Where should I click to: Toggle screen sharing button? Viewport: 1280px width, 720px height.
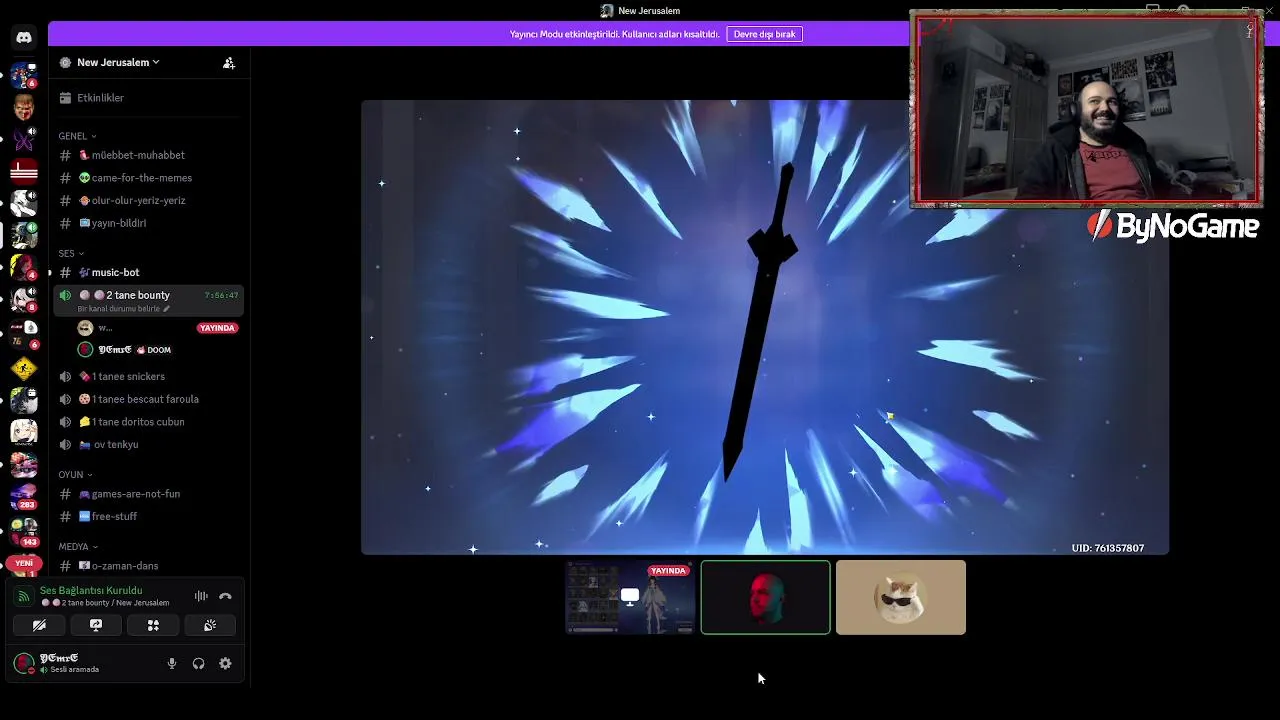pos(96,625)
